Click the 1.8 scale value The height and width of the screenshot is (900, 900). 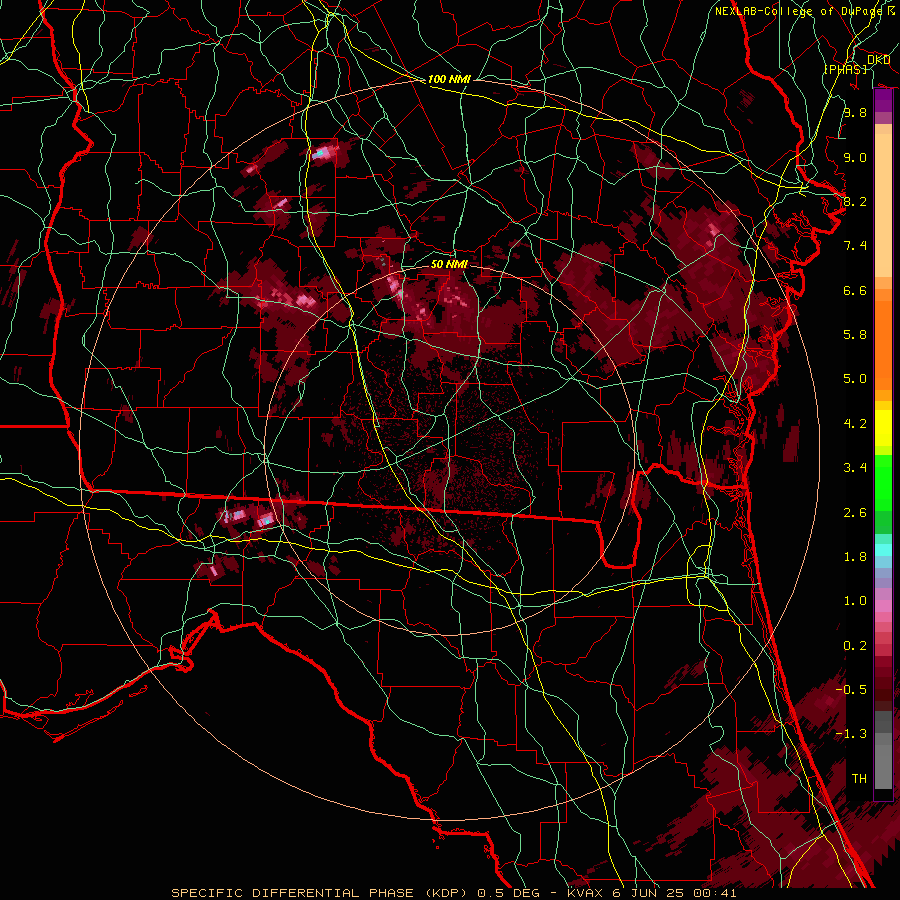(x=855, y=557)
